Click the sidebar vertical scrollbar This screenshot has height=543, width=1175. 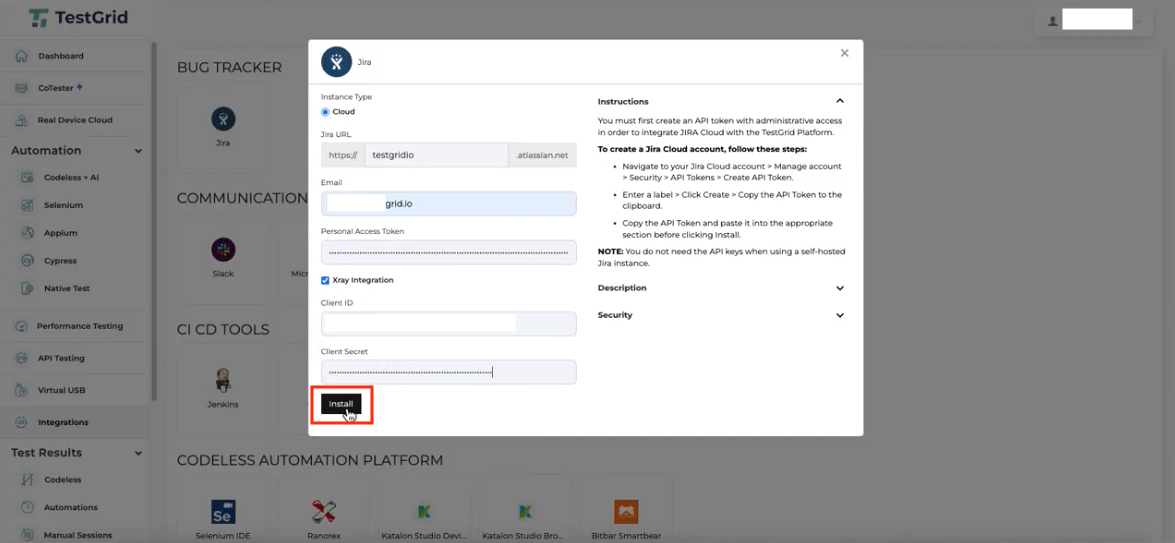tap(154, 221)
